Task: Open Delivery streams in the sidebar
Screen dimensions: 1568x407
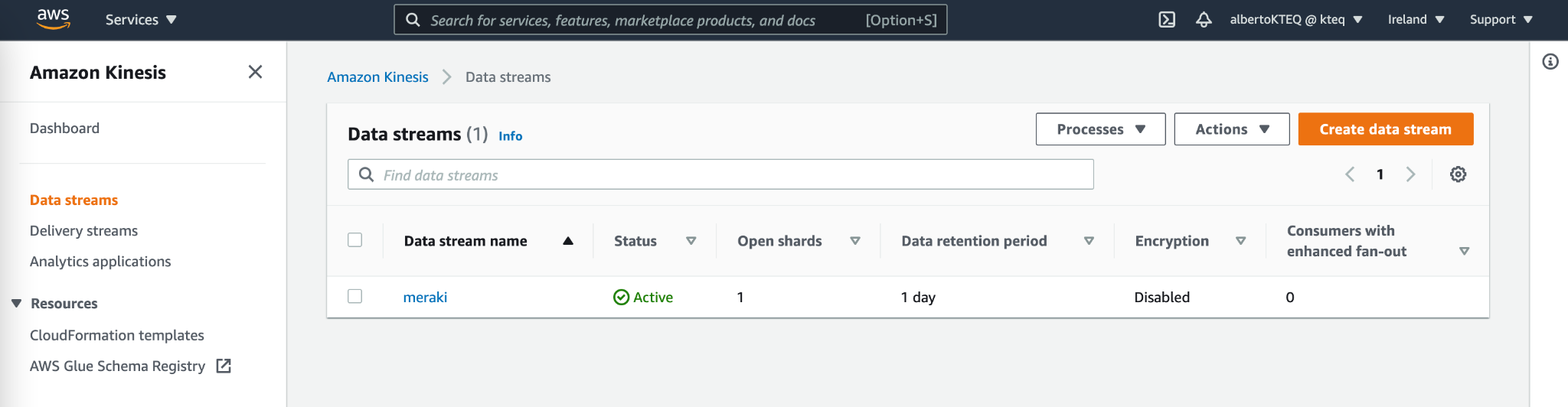Action: point(83,231)
